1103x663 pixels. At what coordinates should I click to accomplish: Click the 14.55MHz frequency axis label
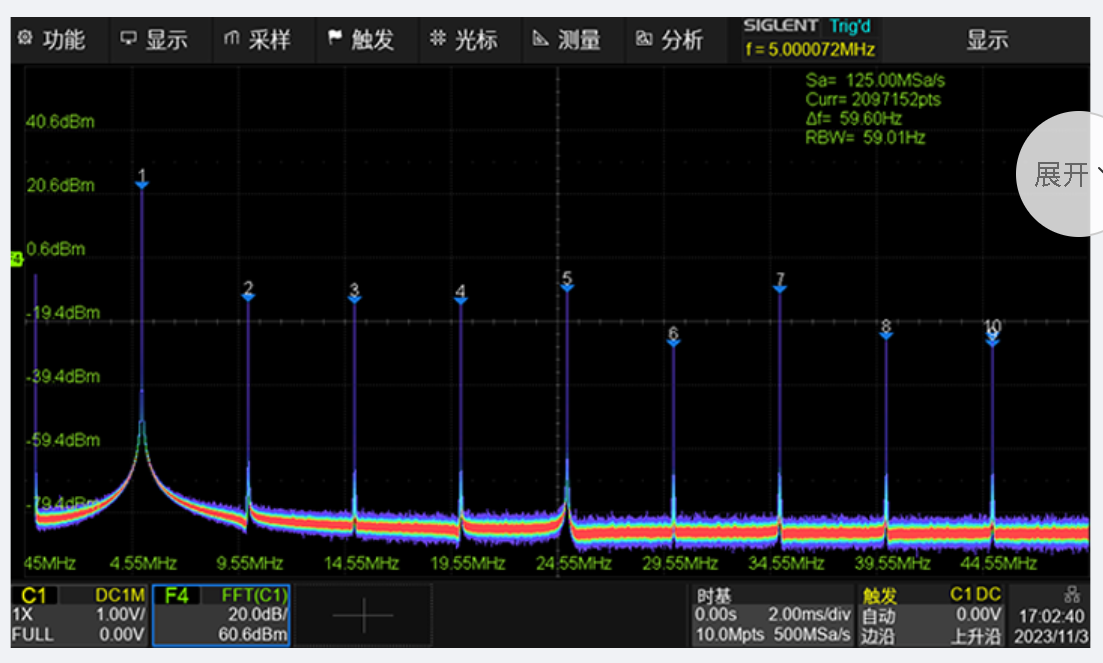[x=361, y=563]
